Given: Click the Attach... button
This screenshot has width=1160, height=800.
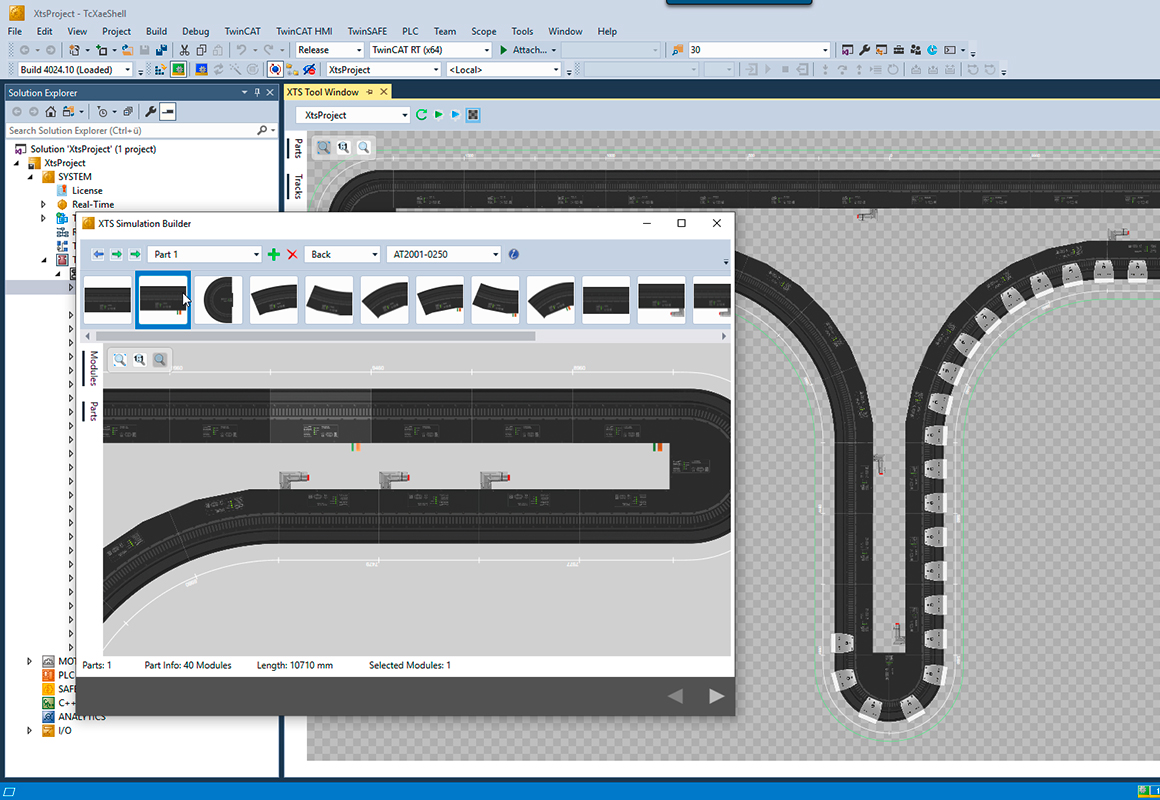Looking at the screenshot, I should pyautogui.click(x=527, y=49).
